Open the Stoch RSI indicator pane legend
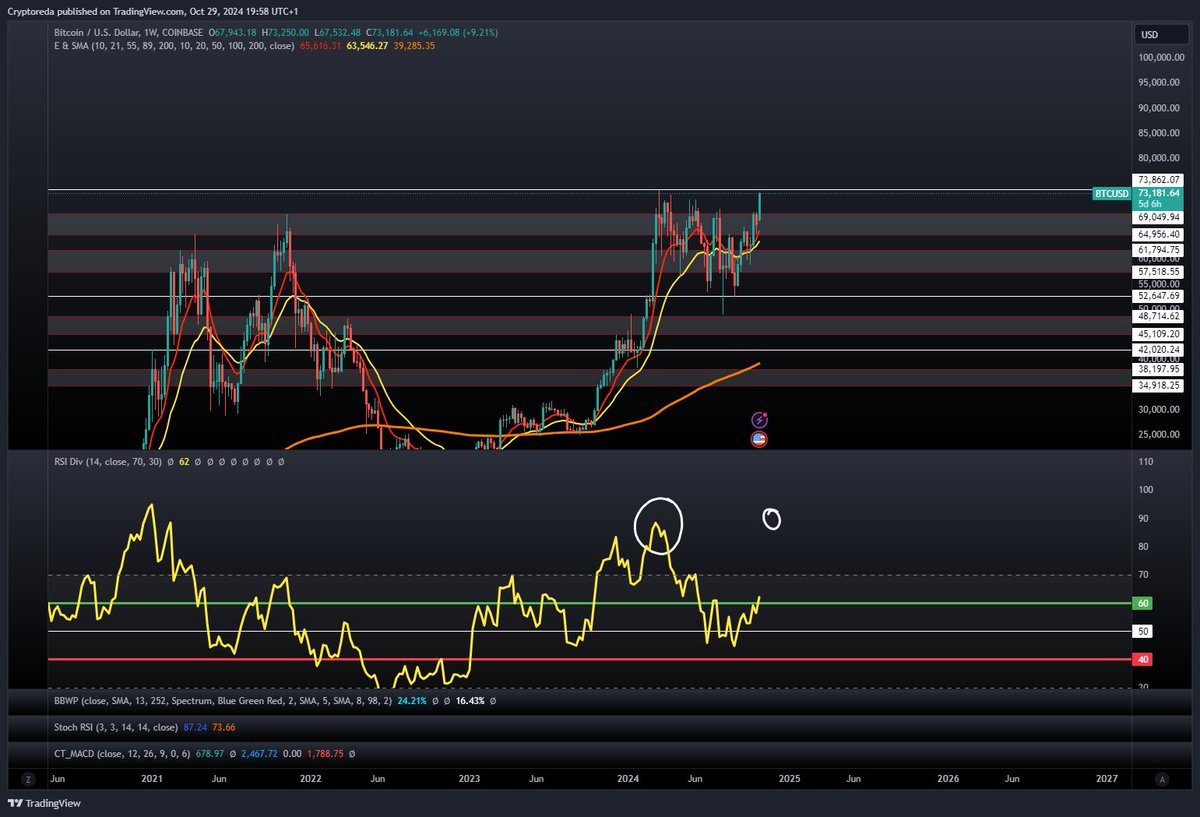The image size is (1200, 817). (117, 727)
